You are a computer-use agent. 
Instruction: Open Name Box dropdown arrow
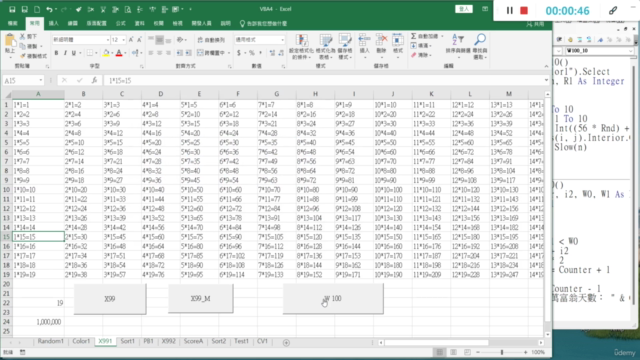pyautogui.click(x=41, y=80)
